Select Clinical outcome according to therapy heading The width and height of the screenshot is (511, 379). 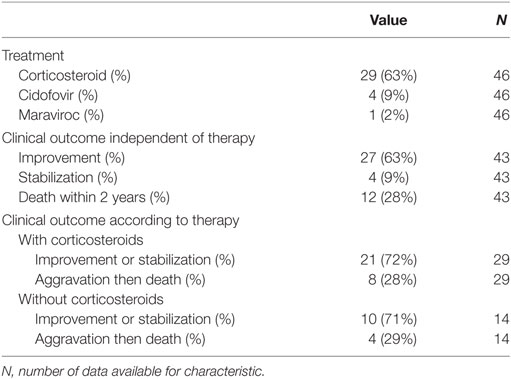120,220
